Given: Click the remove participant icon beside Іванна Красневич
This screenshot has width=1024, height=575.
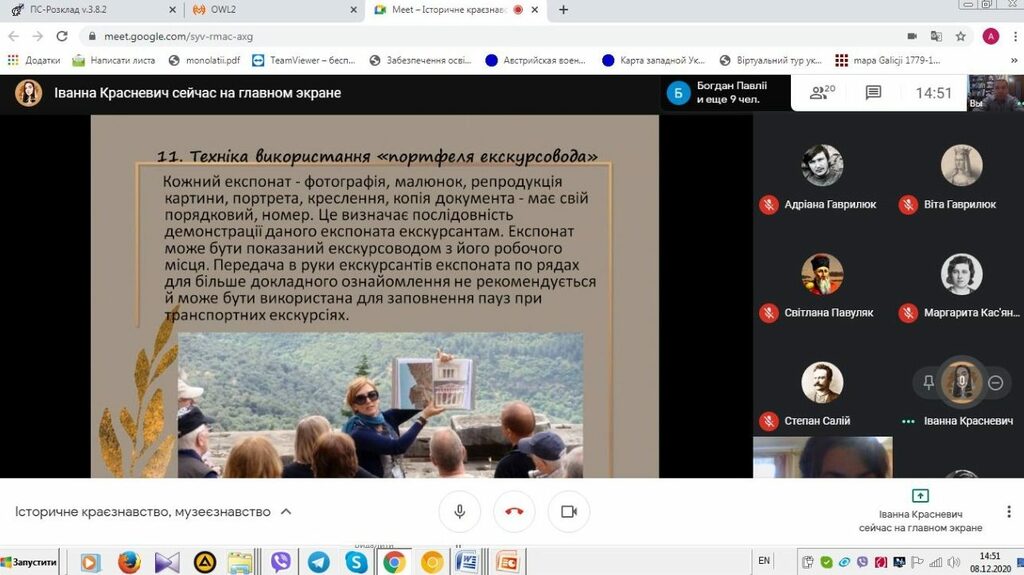Looking at the screenshot, I should (x=995, y=382).
